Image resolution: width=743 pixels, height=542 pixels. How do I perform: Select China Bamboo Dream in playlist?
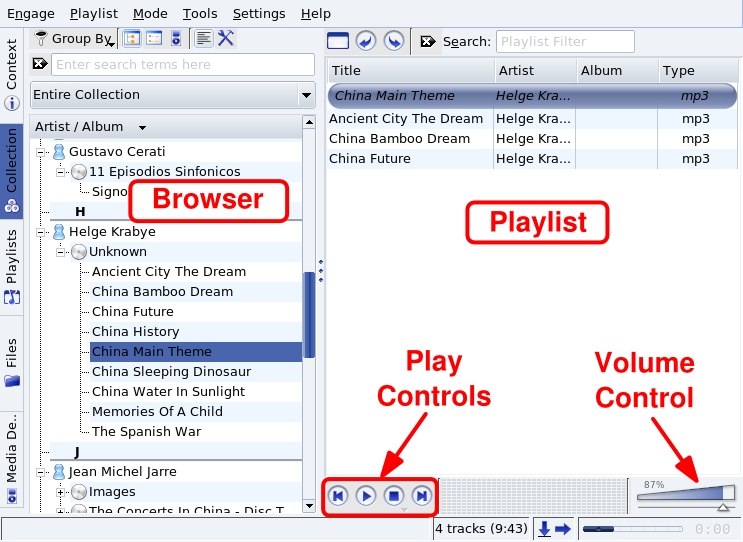tap(399, 139)
